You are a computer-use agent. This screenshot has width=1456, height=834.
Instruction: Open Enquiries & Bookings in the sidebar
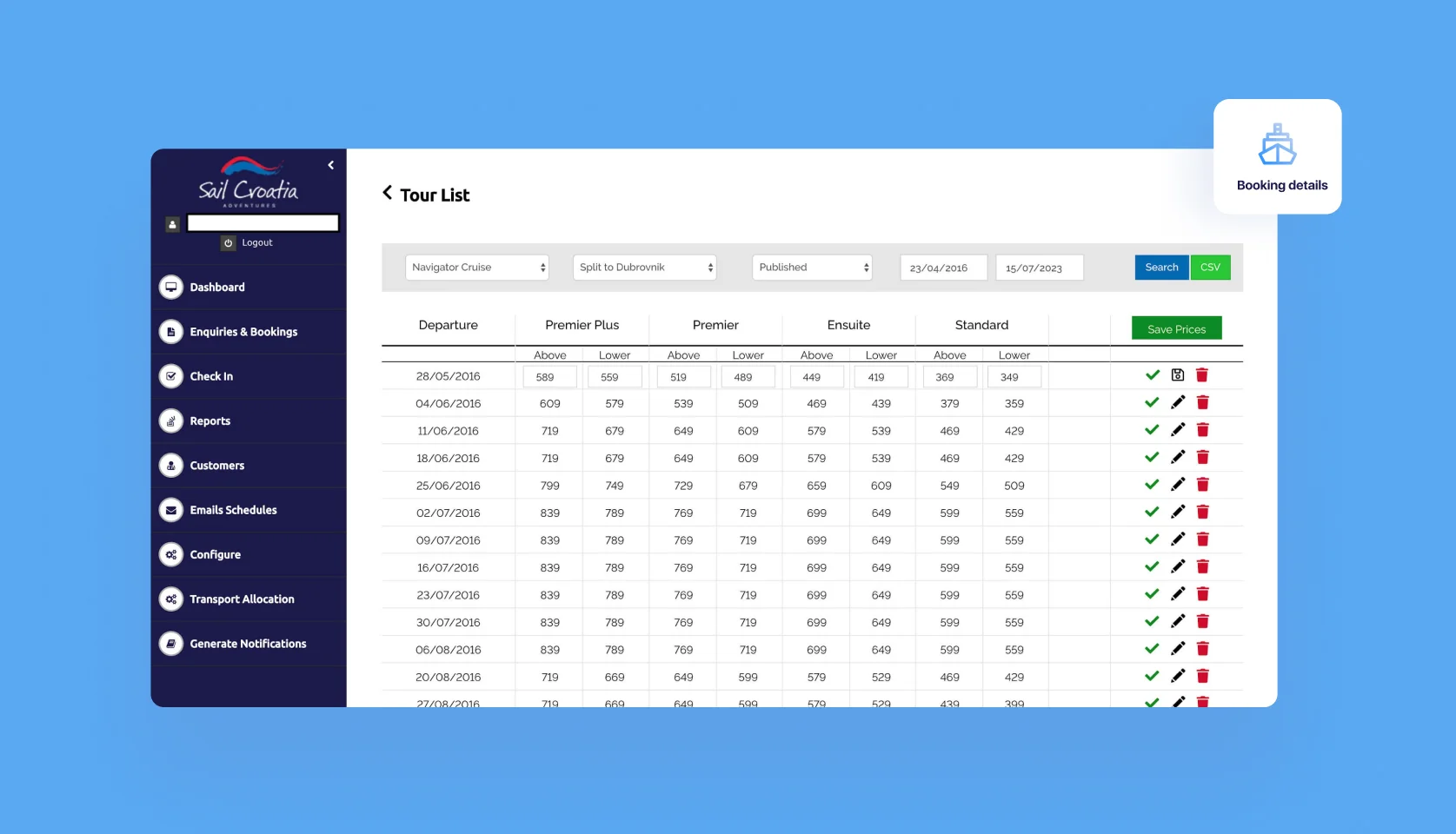coord(243,332)
